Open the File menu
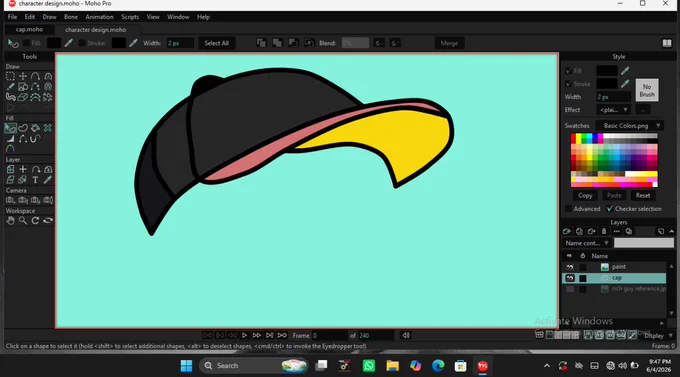This screenshot has height=377, width=680. pos(12,17)
